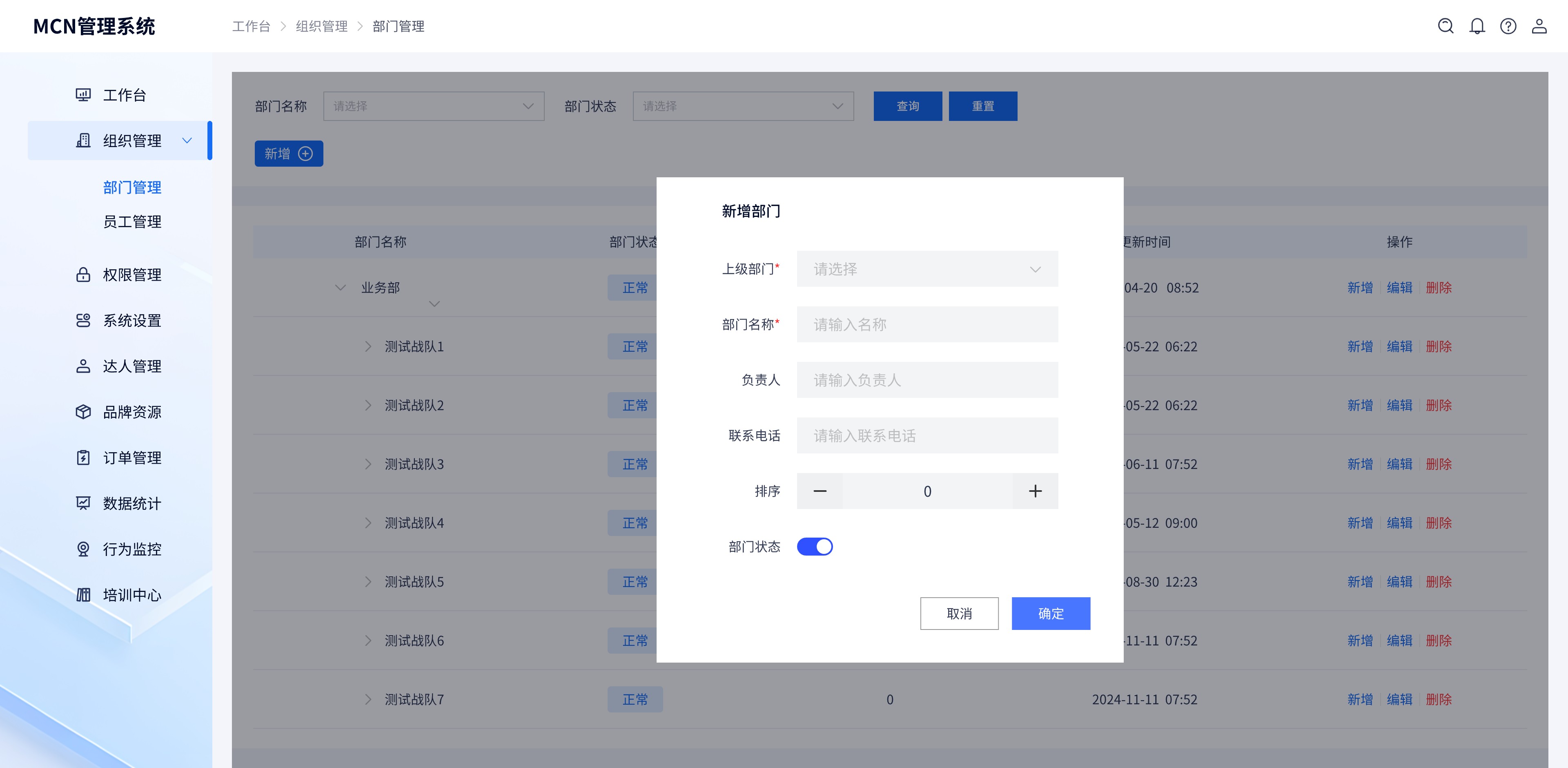This screenshot has height=768, width=1568.
Task: Select 员工管理 in the sidebar
Action: pos(132,222)
